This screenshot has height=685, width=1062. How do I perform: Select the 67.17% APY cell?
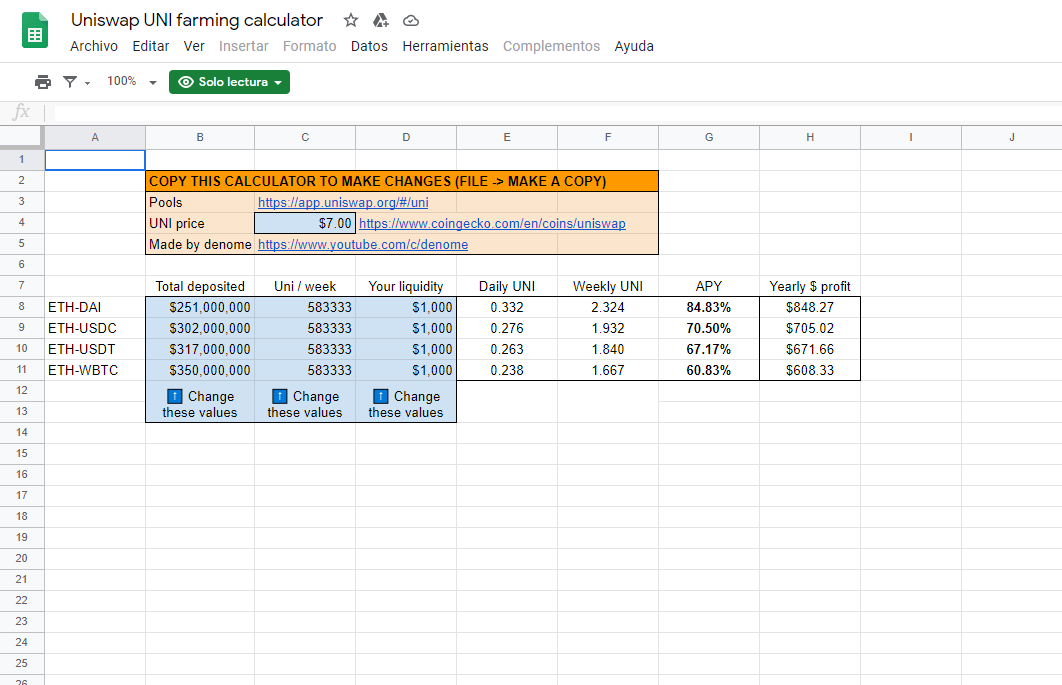[708, 349]
